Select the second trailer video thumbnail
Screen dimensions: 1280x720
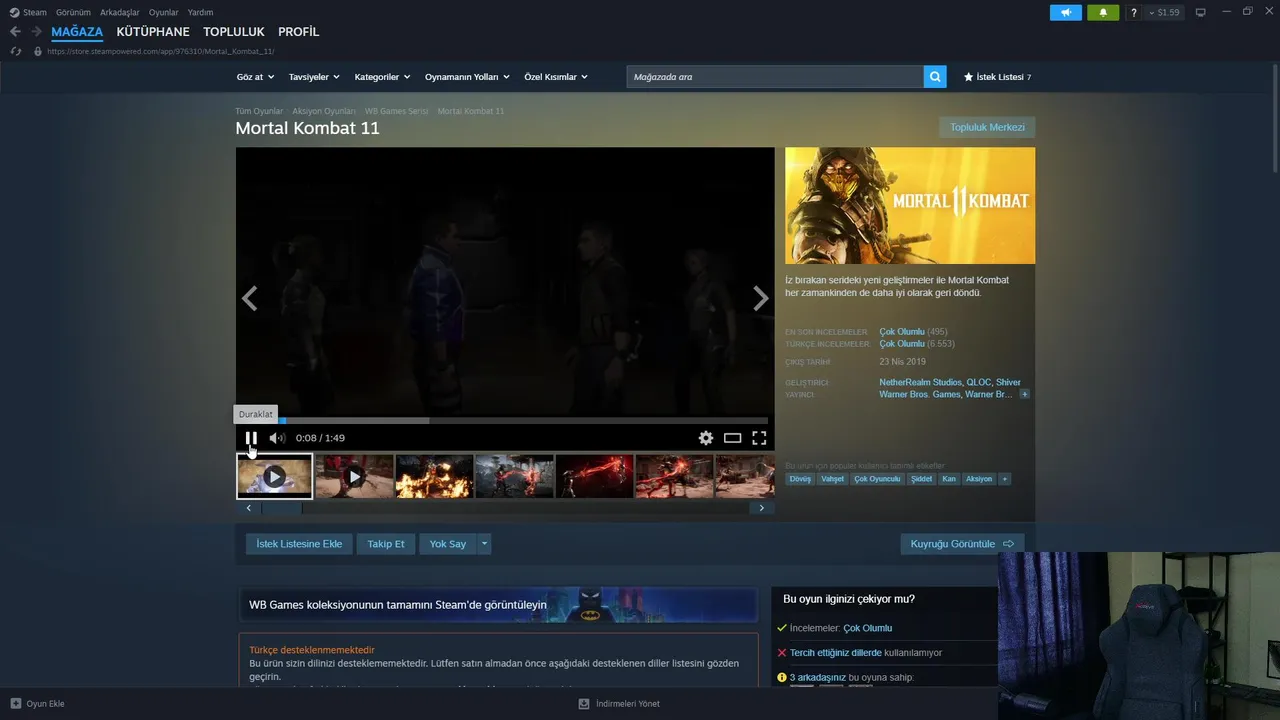tap(354, 476)
